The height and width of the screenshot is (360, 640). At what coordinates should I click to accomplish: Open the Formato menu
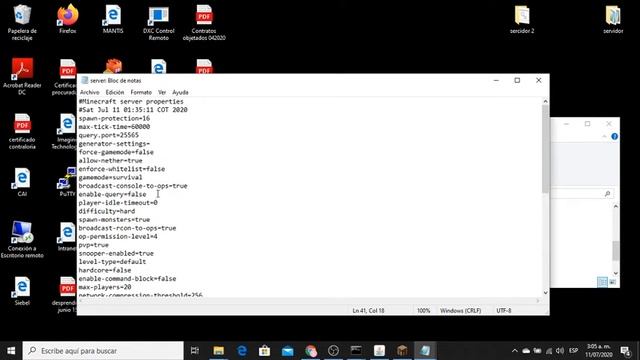point(141,92)
